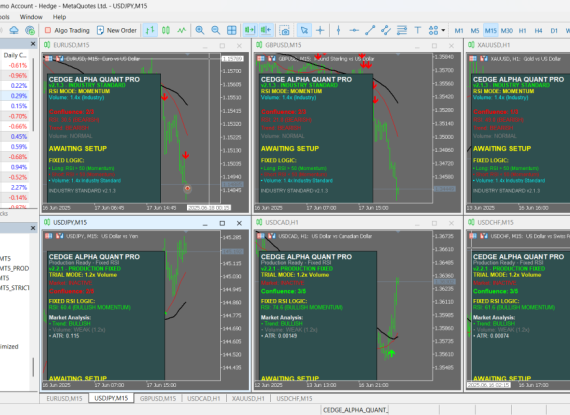570x415 pixels.
Task: Switch to the M30 timeframe
Action: (507, 31)
